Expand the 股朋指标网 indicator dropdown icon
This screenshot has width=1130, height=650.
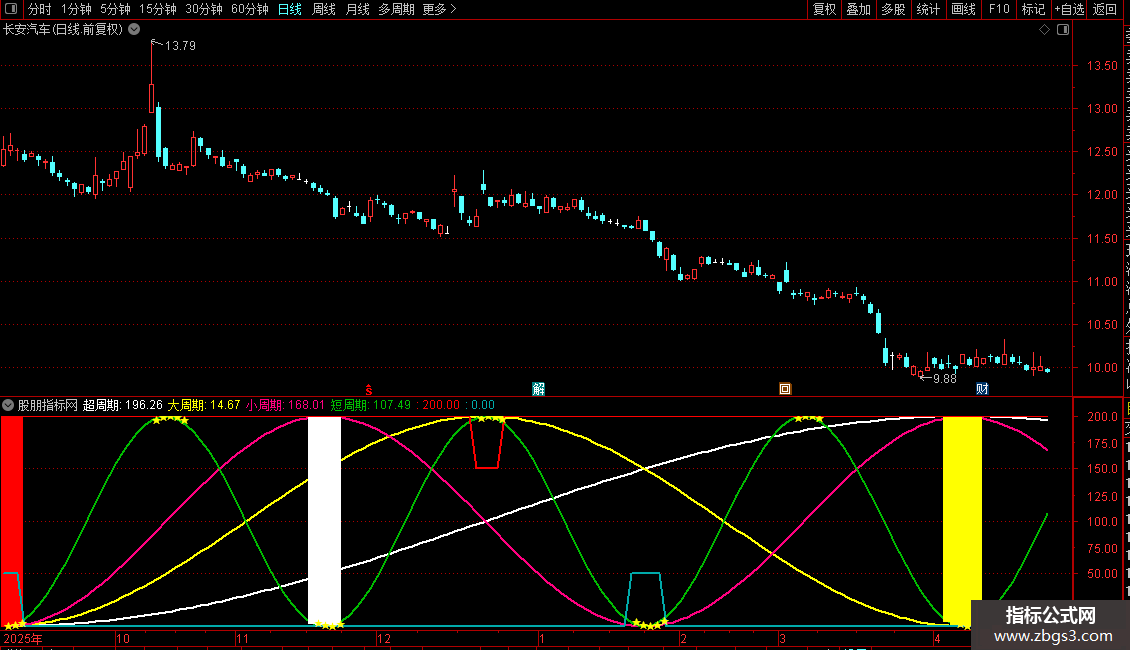[x=8, y=406]
